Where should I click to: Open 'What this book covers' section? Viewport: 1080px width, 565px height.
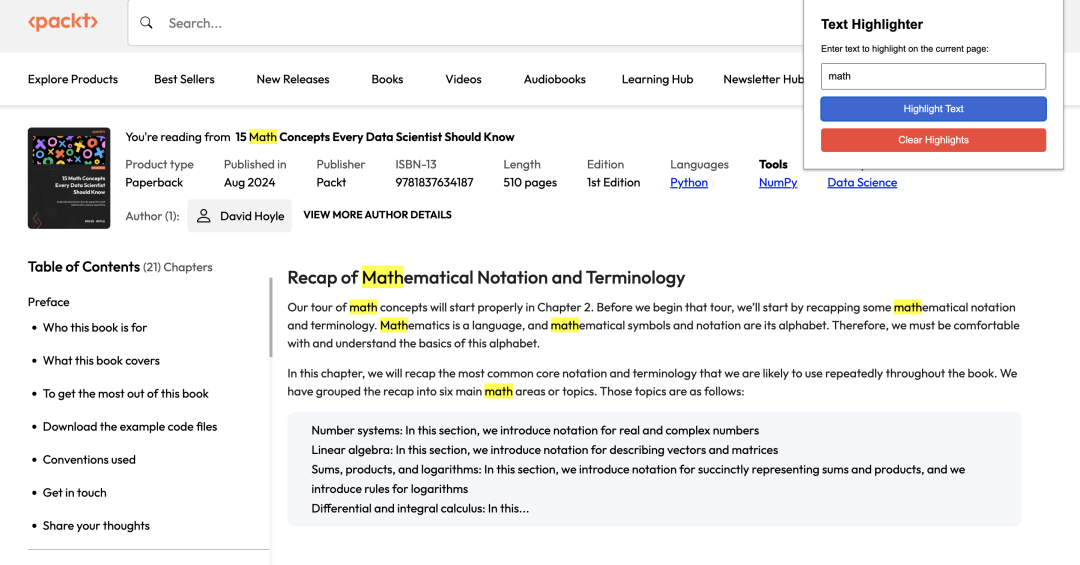pos(101,360)
